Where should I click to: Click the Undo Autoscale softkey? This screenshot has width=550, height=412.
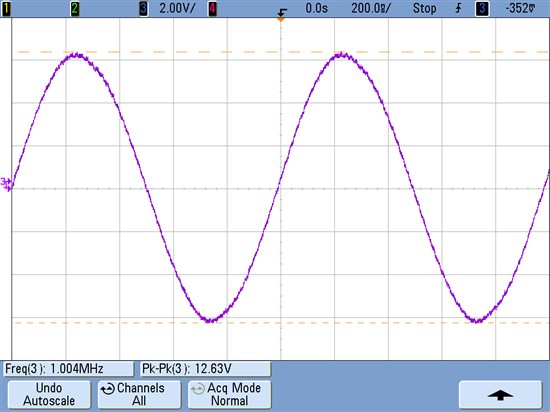point(49,394)
